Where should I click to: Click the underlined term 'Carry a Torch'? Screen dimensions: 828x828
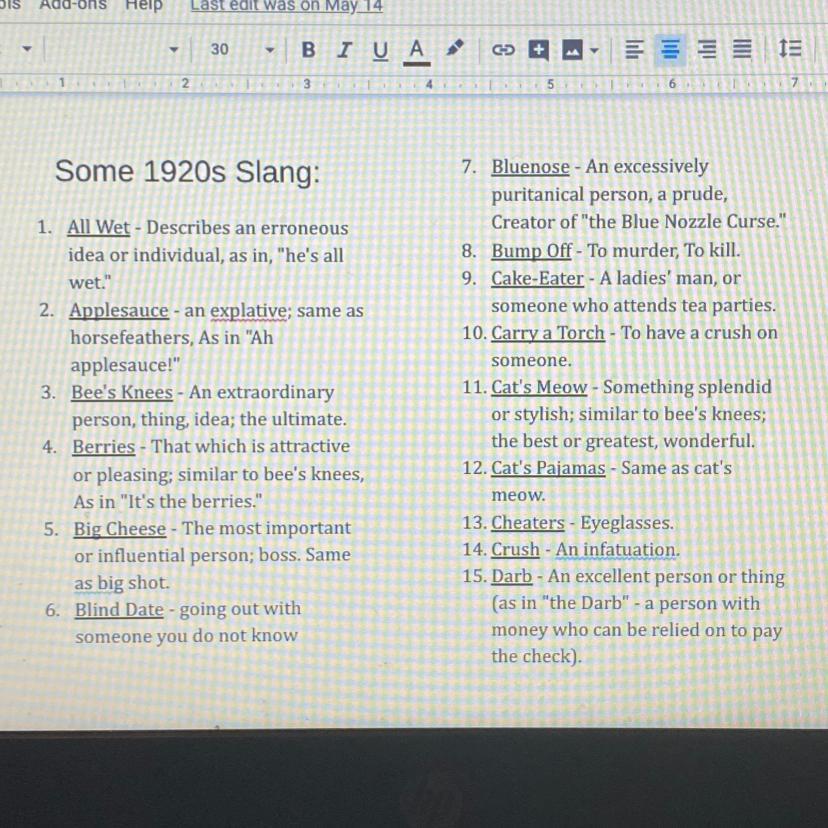tap(548, 333)
